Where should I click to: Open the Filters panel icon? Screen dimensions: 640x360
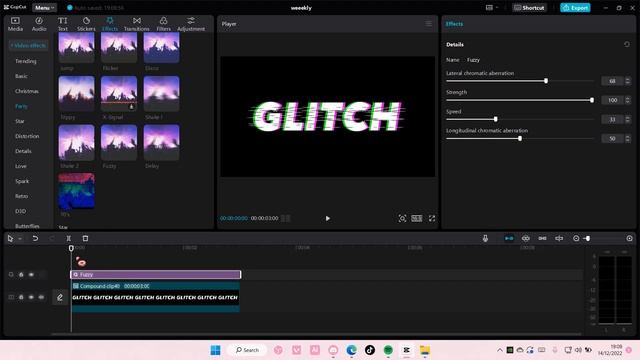[163, 24]
